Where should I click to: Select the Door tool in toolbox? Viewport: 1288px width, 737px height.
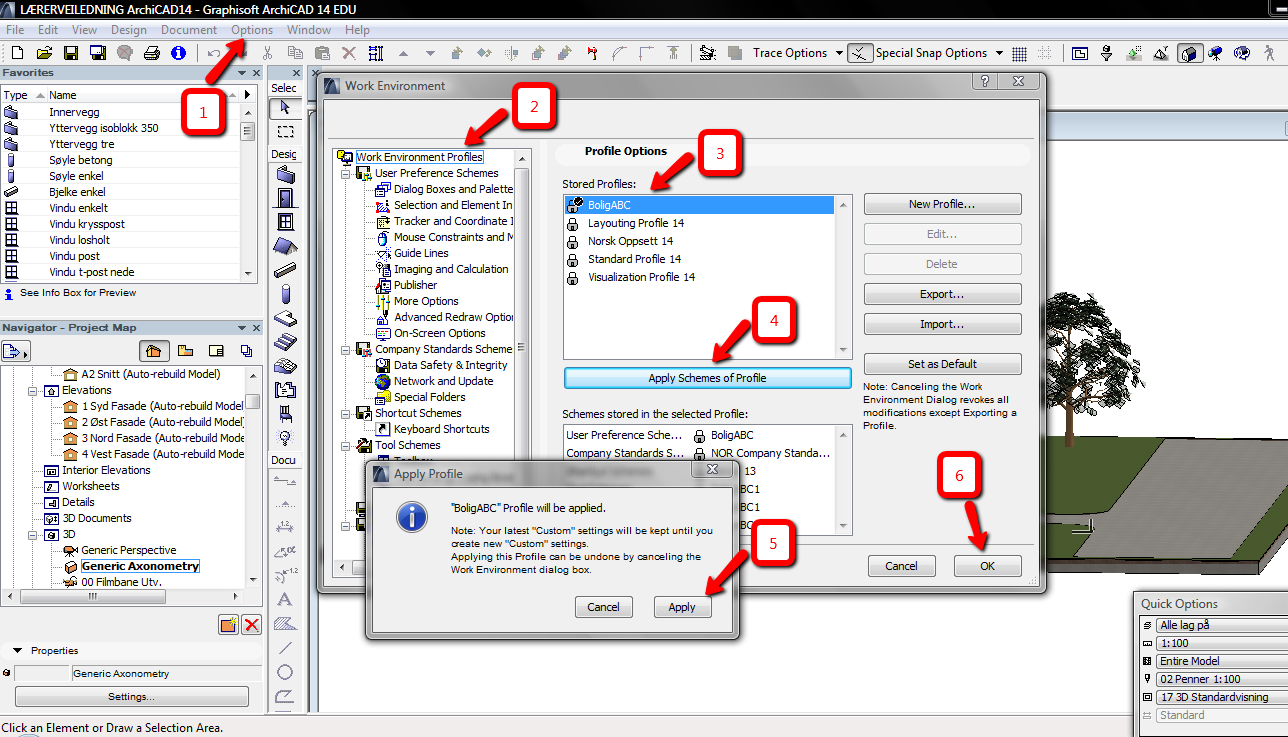tap(285, 198)
